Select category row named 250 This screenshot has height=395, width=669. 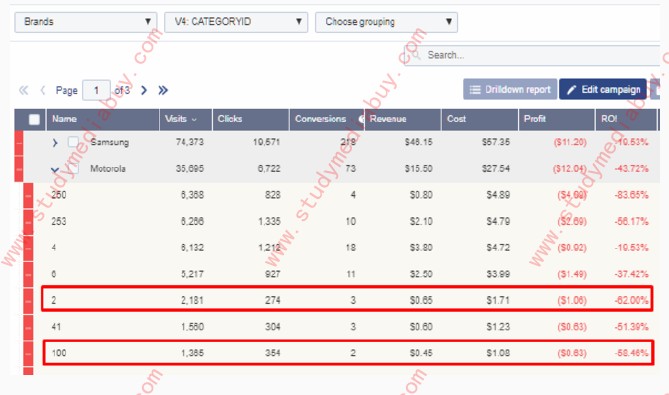[59, 195]
